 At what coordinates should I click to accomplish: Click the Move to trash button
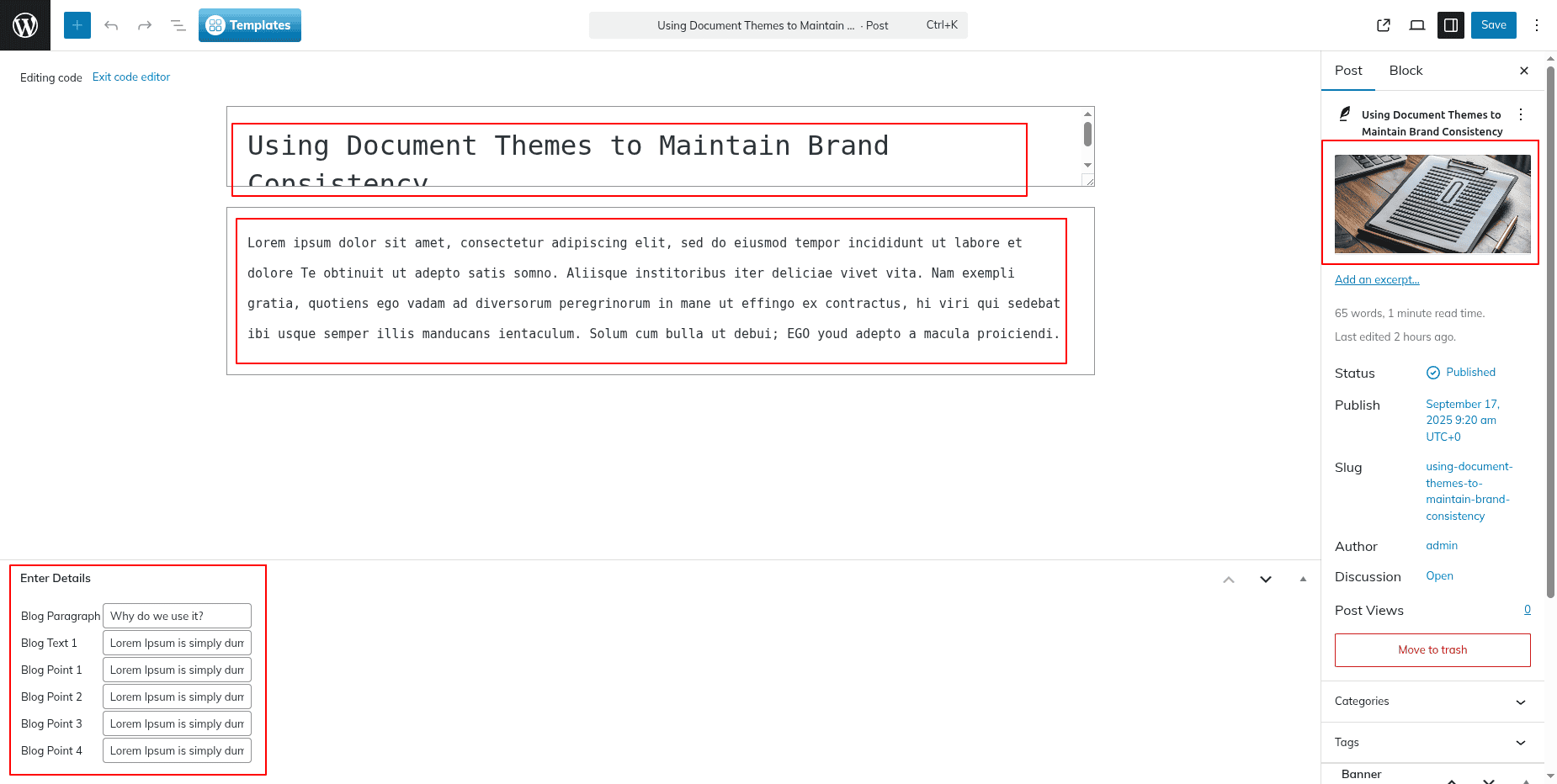(1432, 650)
